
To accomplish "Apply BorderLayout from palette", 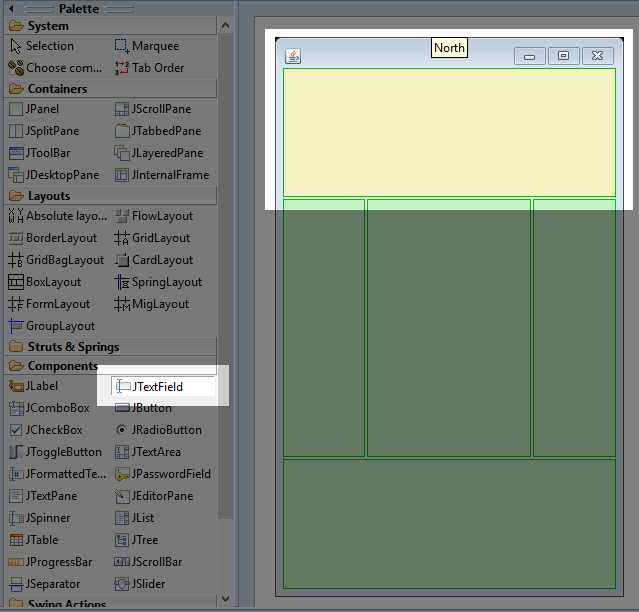I will click(x=53, y=238).
